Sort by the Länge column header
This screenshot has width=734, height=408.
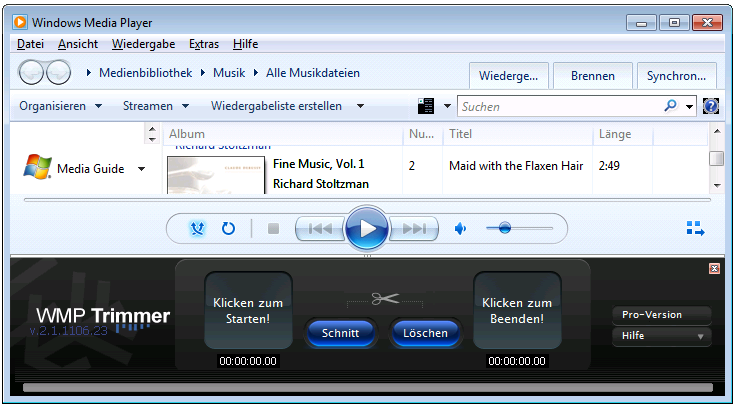(x=623, y=134)
